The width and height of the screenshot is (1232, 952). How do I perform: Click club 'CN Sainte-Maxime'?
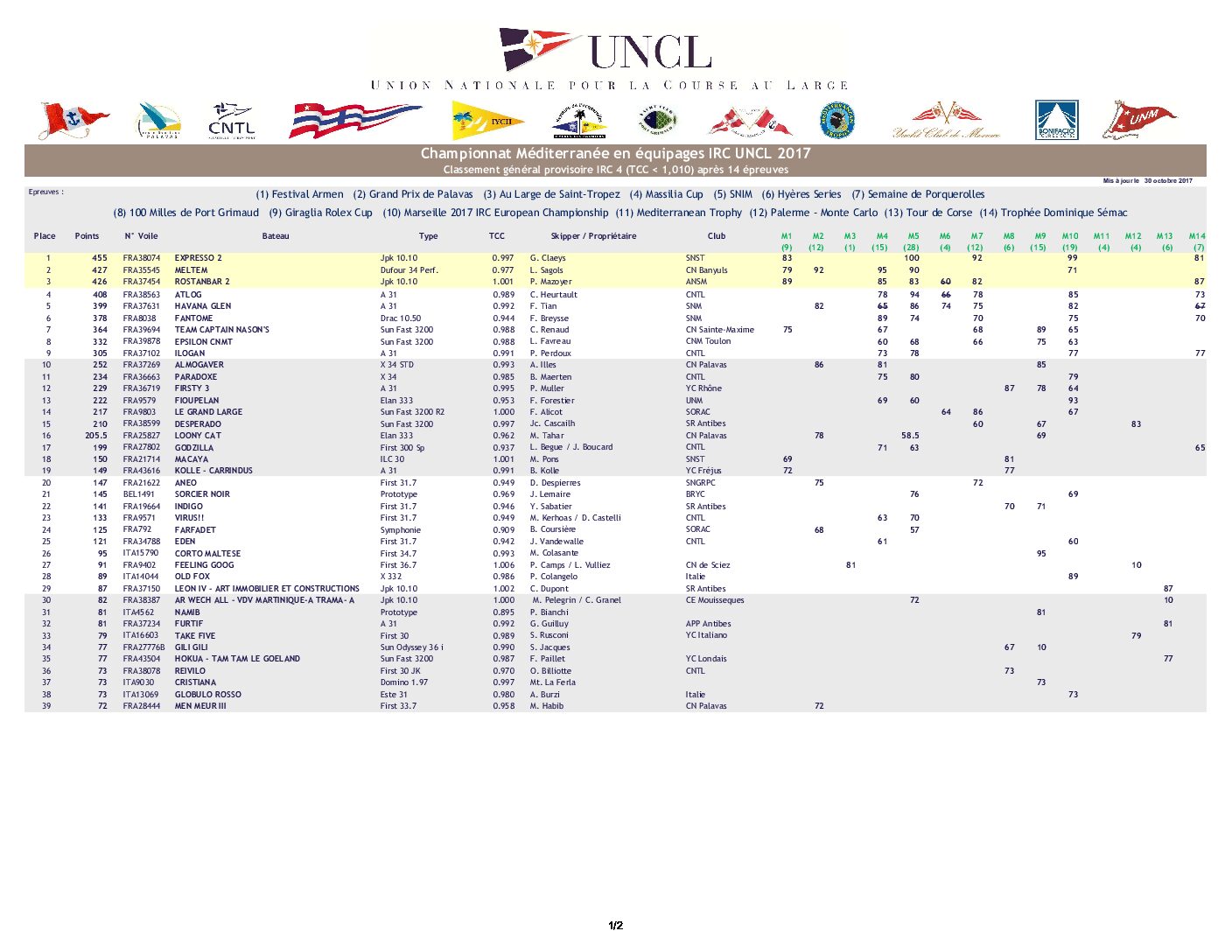coord(720,330)
